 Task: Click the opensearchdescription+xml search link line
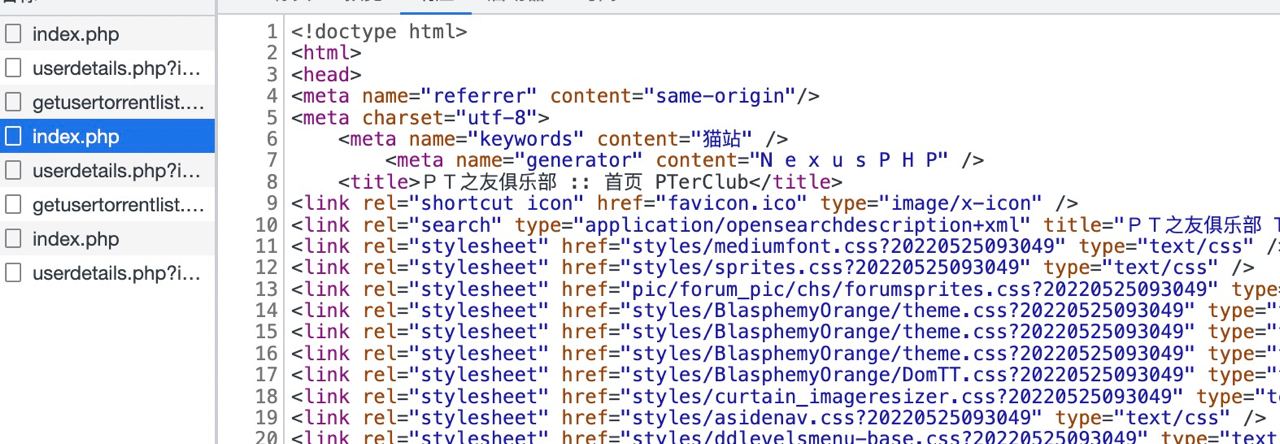coord(785,225)
